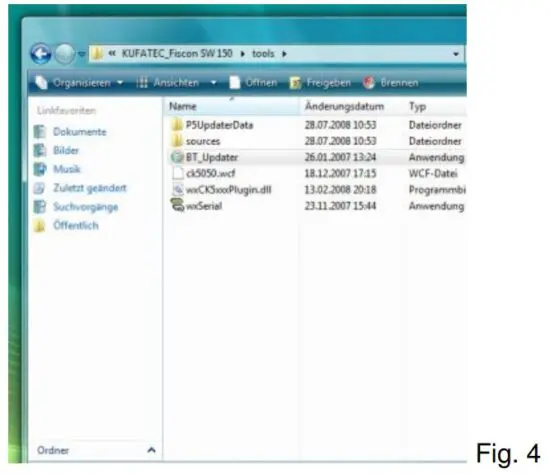Select tools segment in address bar
The width and height of the screenshot is (550, 474).
263,54
